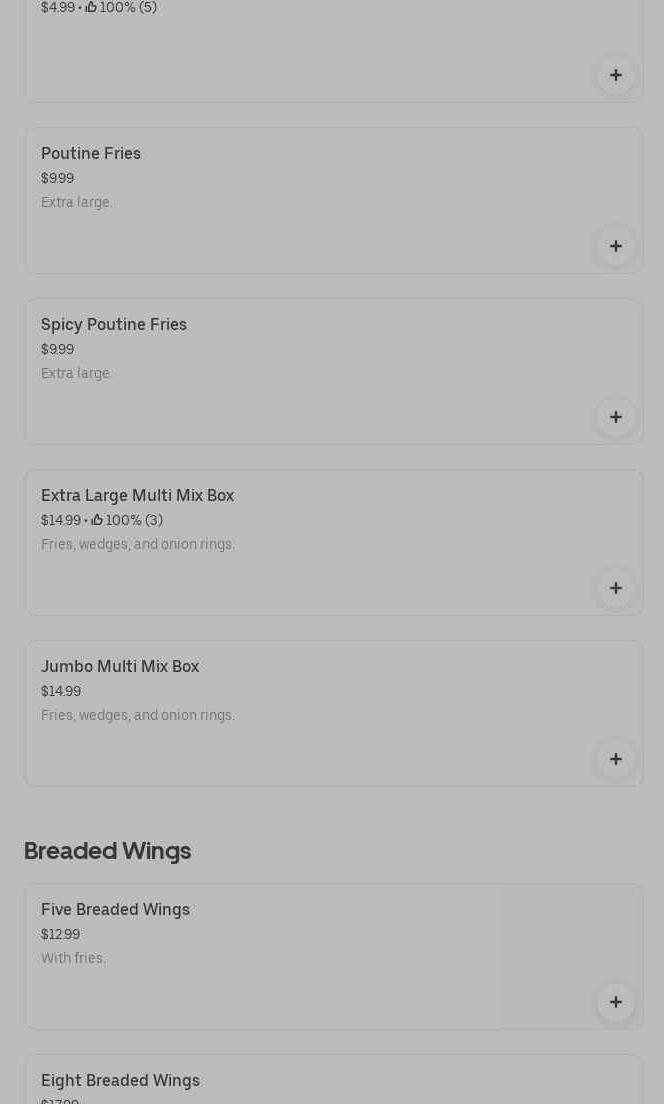Open Spicy Poutine Fries item title
This screenshot has height=1104, width=664.
coord(114,324)
